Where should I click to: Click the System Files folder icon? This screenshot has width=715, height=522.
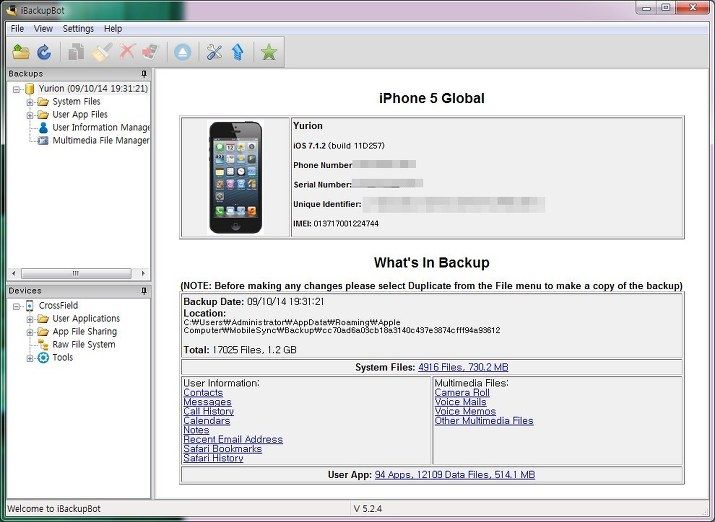pos(43,102)
